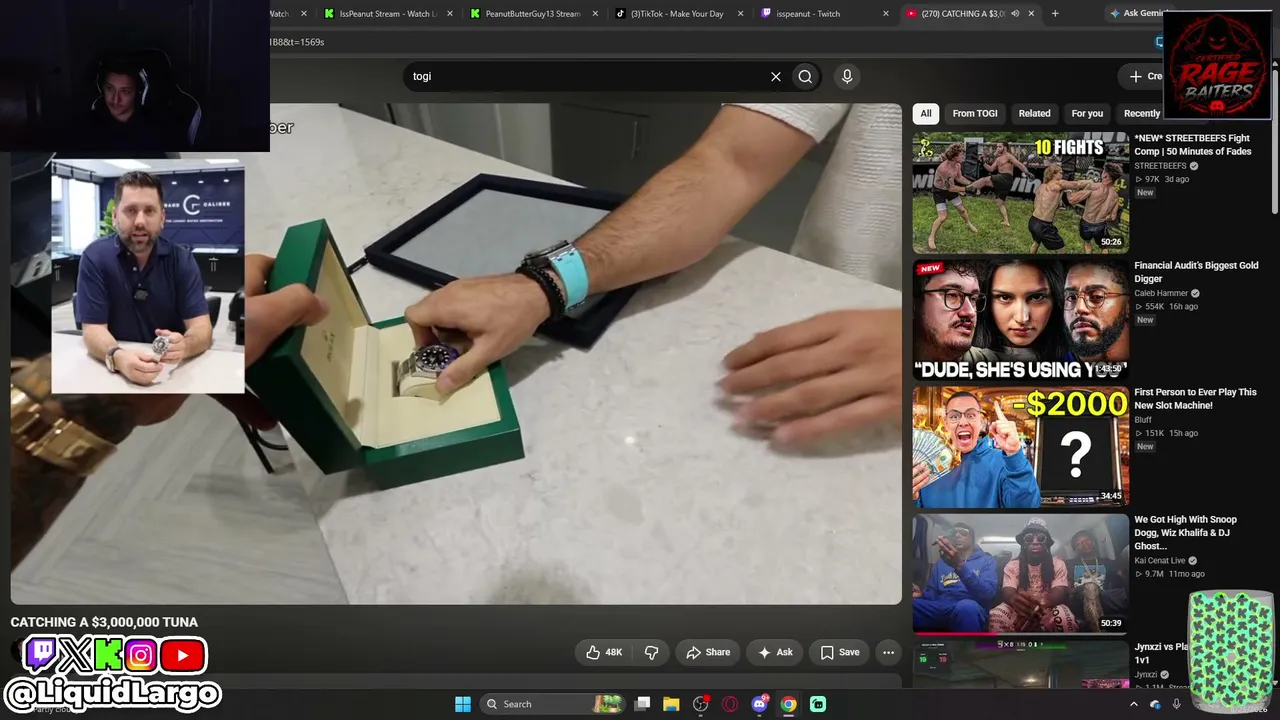This screenshot has width=1280, height=720.
Task: Close the TikTok - Make Your Day tab
Action: pyautogui.click(x=741, y=13)
